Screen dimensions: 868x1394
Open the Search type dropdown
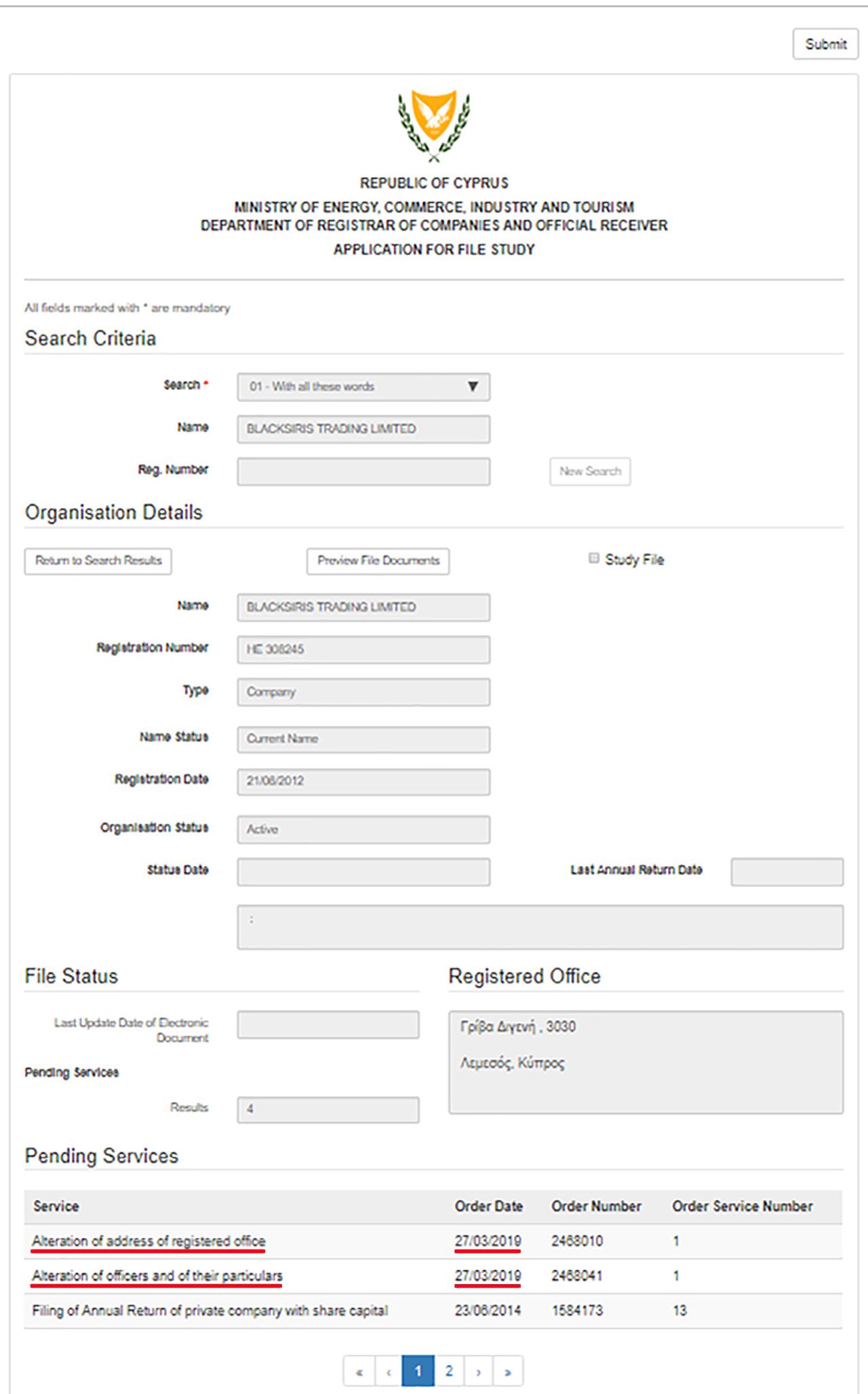pyautogui.click(x=363, y=387)
